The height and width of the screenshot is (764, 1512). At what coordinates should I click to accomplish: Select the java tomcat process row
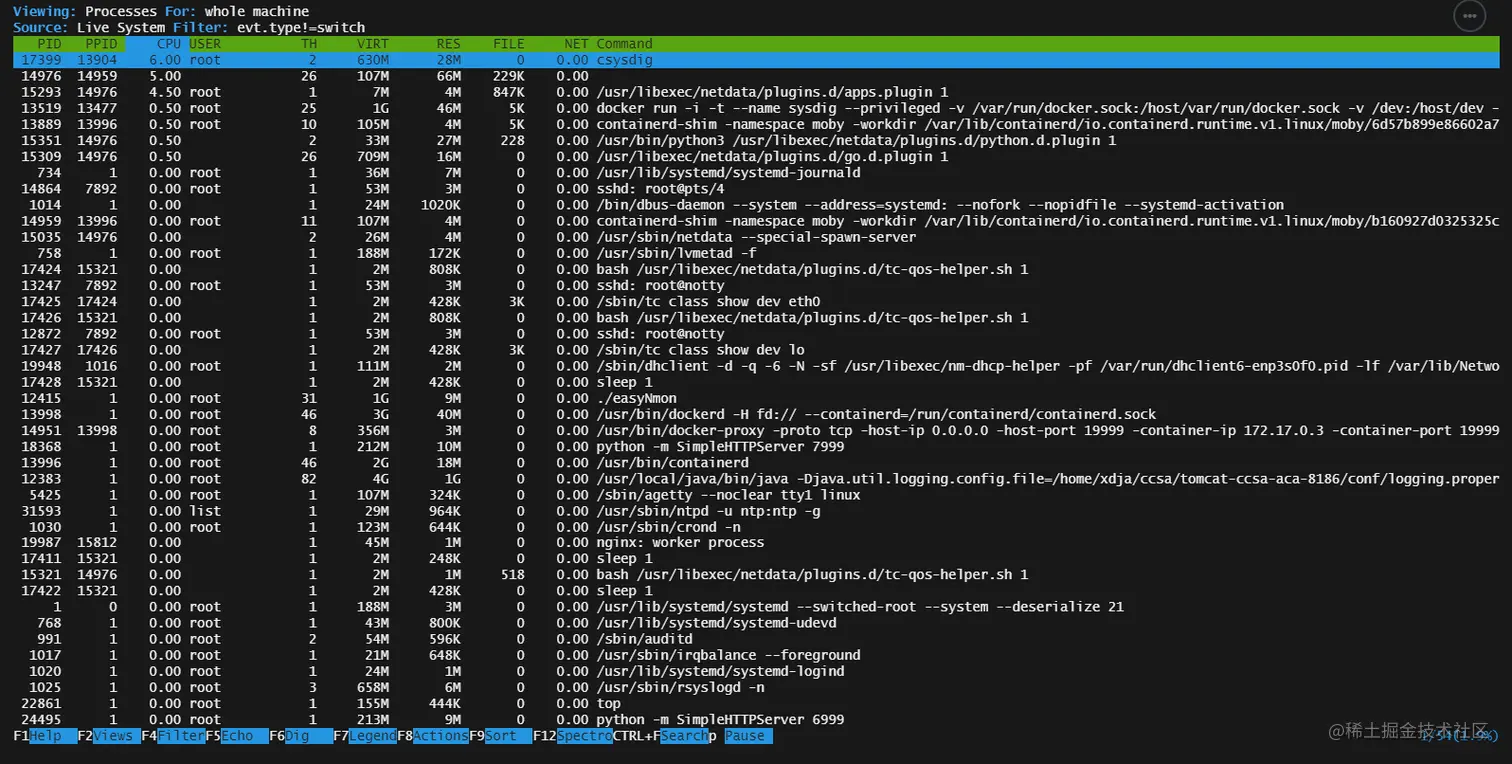(x=756, y=478)
